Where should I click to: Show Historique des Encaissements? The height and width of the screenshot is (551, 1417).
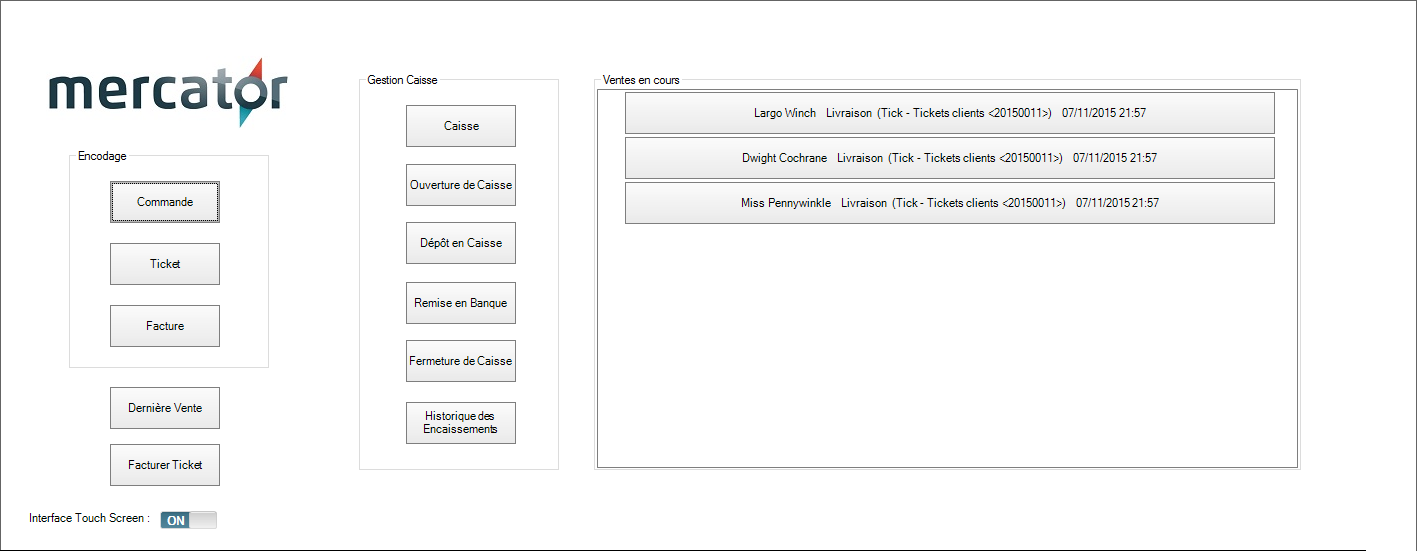[461, 423]
